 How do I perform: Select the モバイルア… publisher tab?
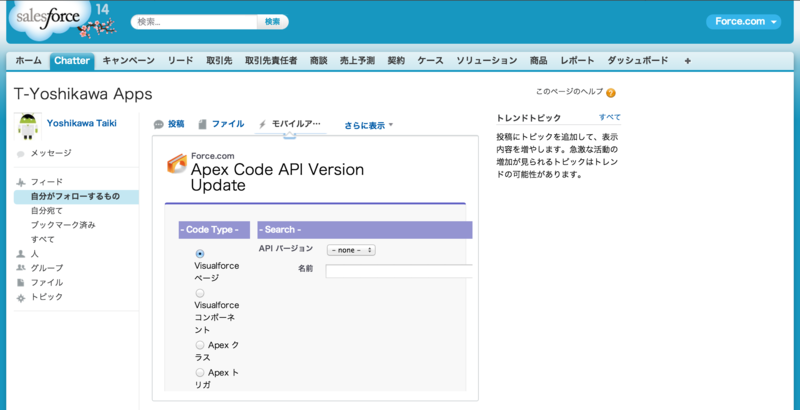point(296,124)
